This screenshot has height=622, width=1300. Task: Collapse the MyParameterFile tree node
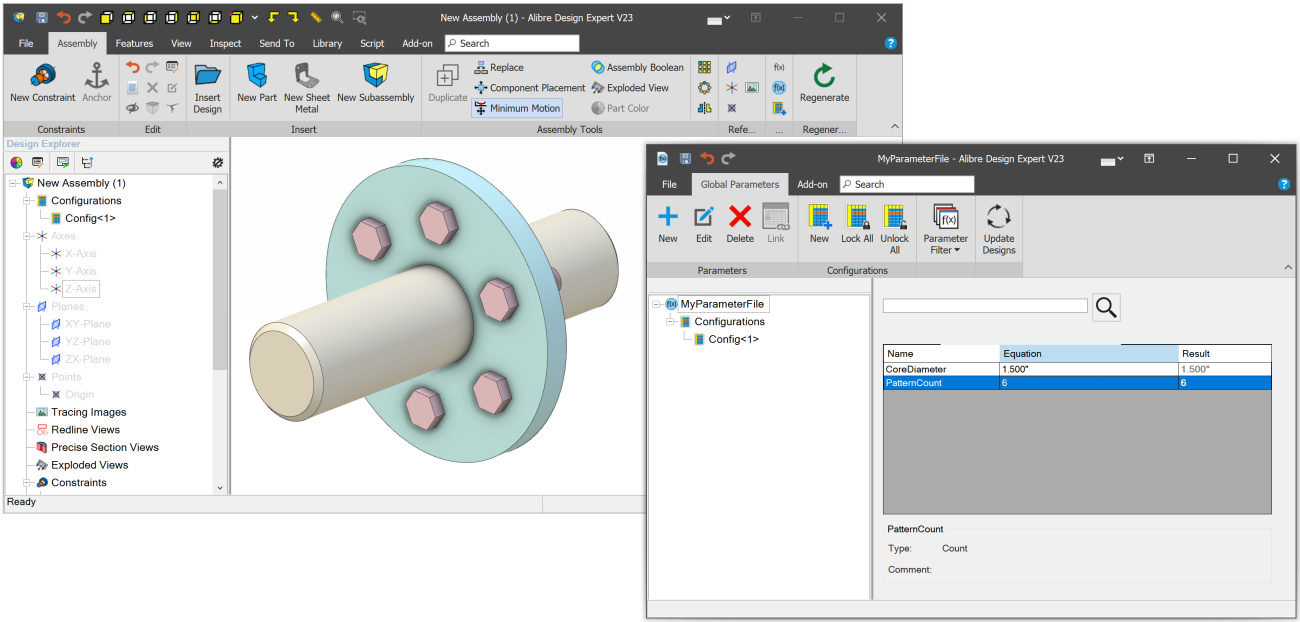coord(657,304)
